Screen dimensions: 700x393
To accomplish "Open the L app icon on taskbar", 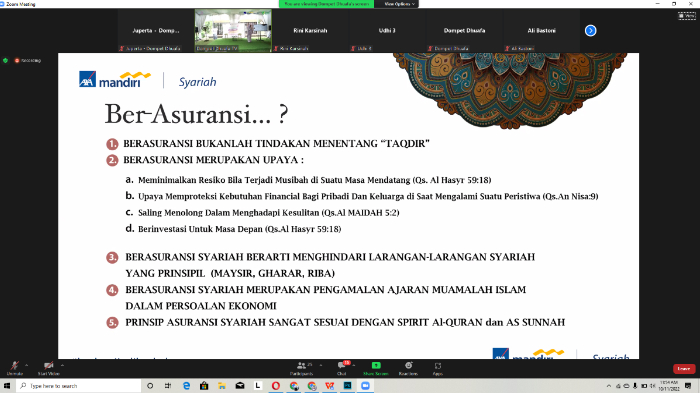I will click(x=258, y=385).
